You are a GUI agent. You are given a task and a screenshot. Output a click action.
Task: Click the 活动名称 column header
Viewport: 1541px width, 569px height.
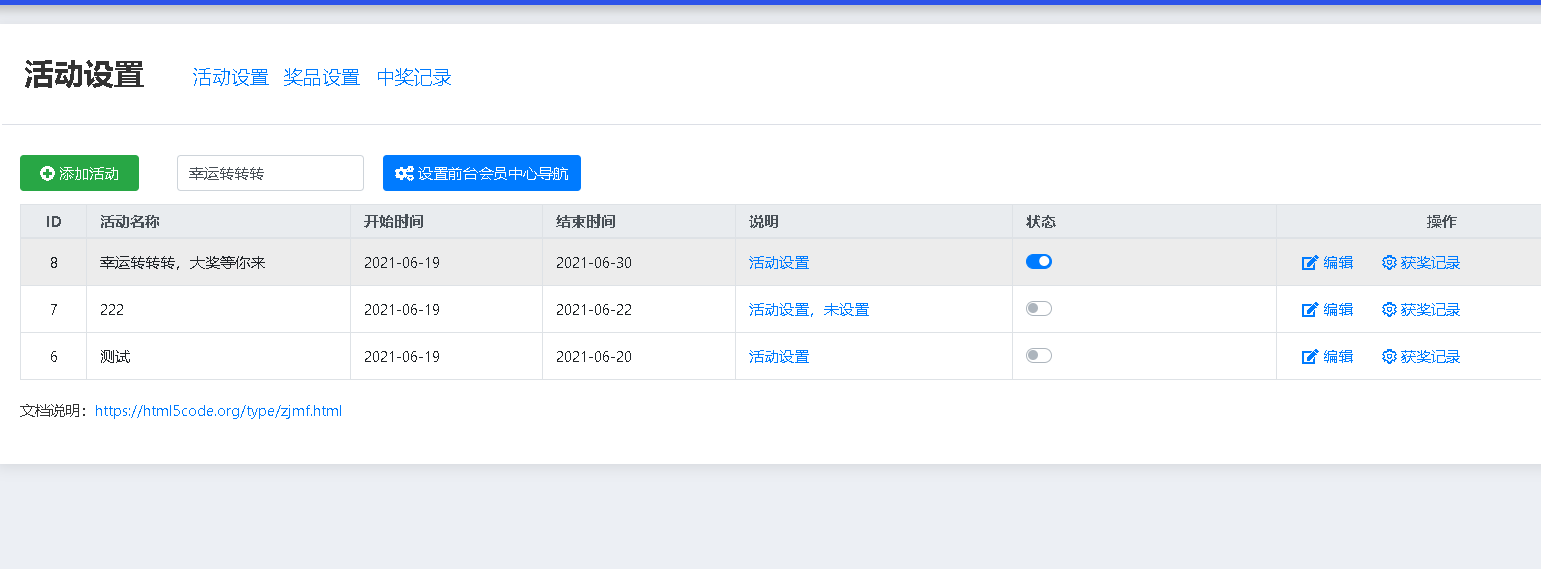130,222
